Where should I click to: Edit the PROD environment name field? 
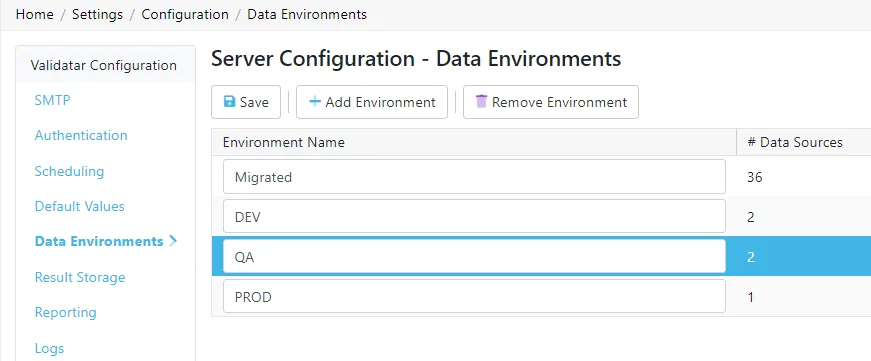click(474, 296)
